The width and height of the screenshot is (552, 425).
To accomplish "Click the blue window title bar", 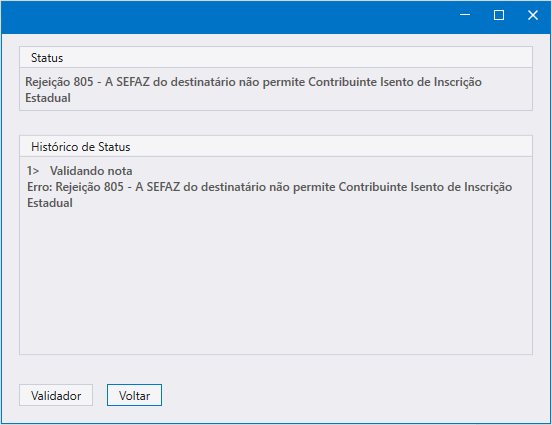I will click(x=225, y=17).
